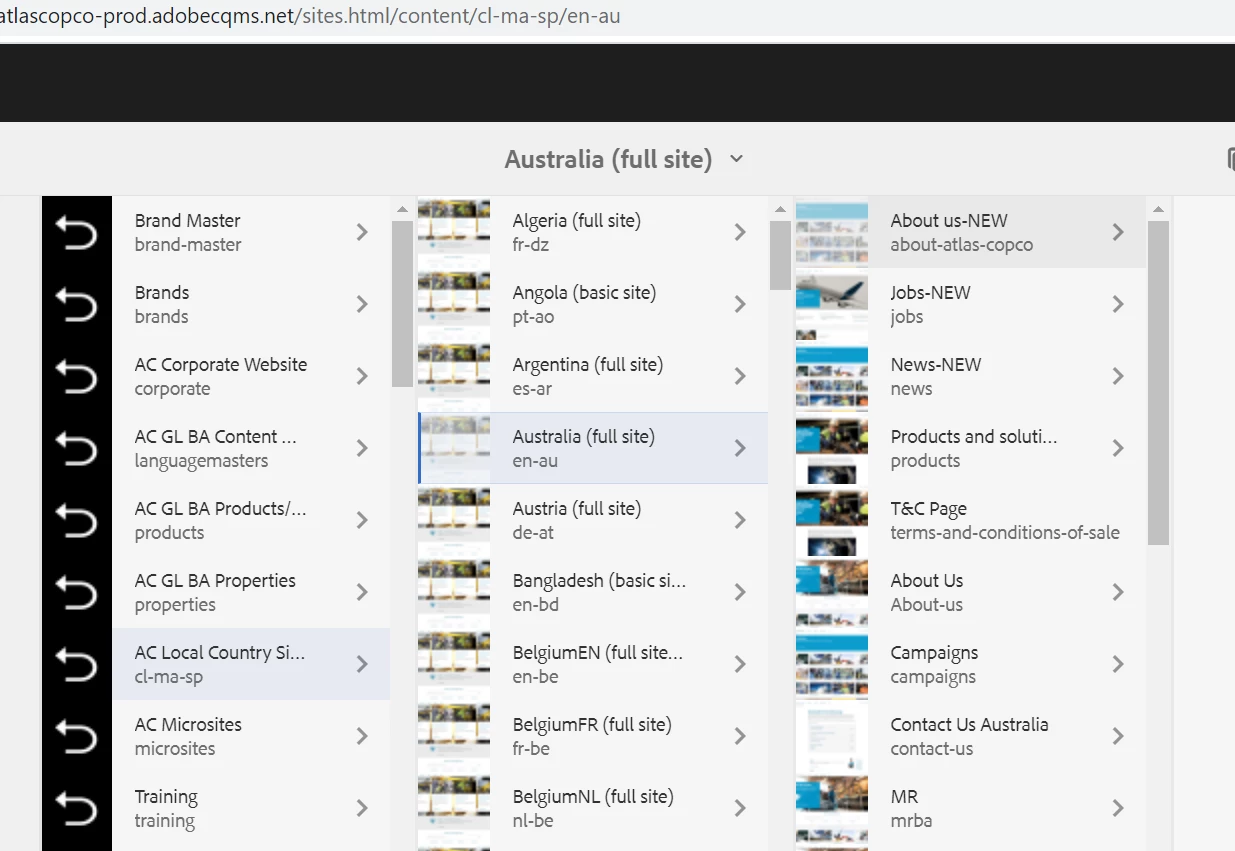Open the Angola (basic site) entry
The image size is (1235, 851).
[593, 304]
